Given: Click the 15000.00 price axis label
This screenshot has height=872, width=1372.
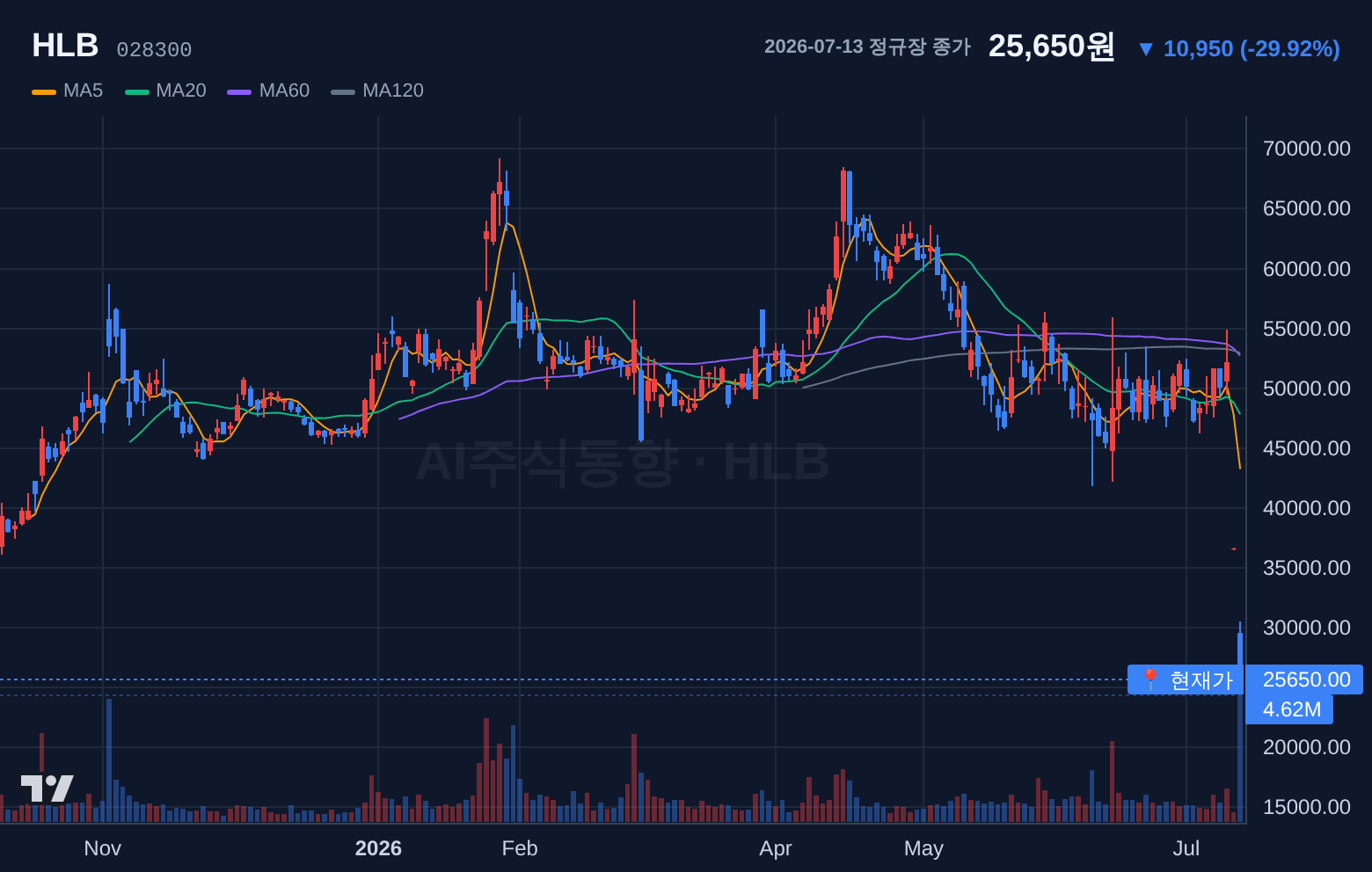Looking at the screenshot, I should tap(1306, 807).
